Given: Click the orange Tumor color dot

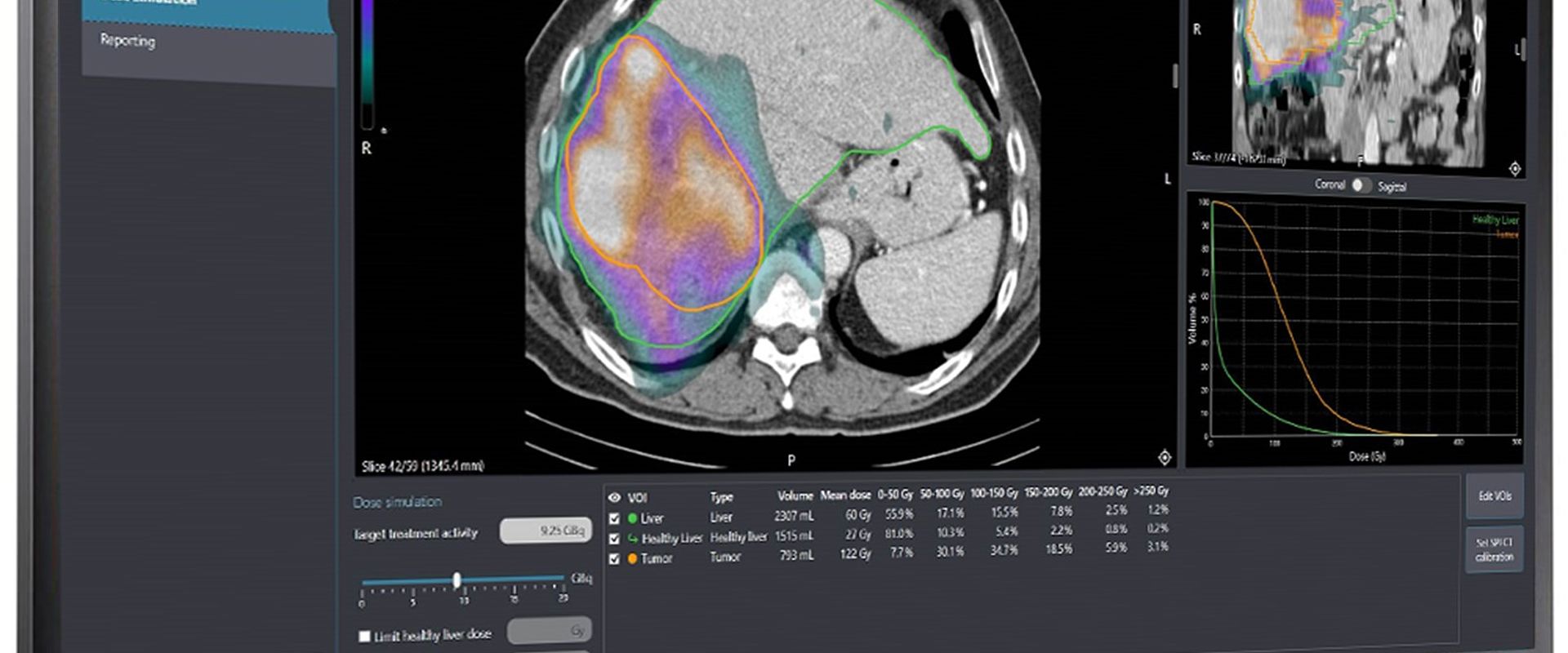Looking at the screenshot, I should coord(632,559).
